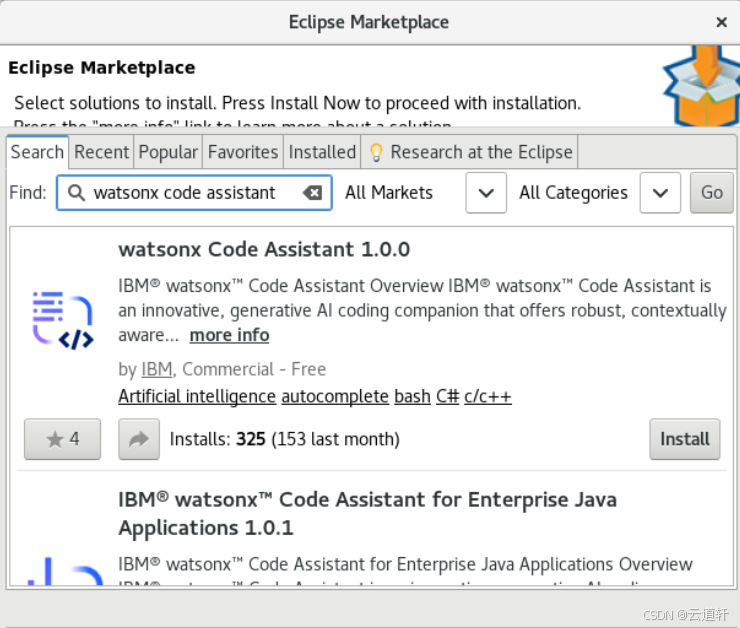Click the lightbulb icon on the Research tab
This screenshot has width=740, height=628.
376,152
